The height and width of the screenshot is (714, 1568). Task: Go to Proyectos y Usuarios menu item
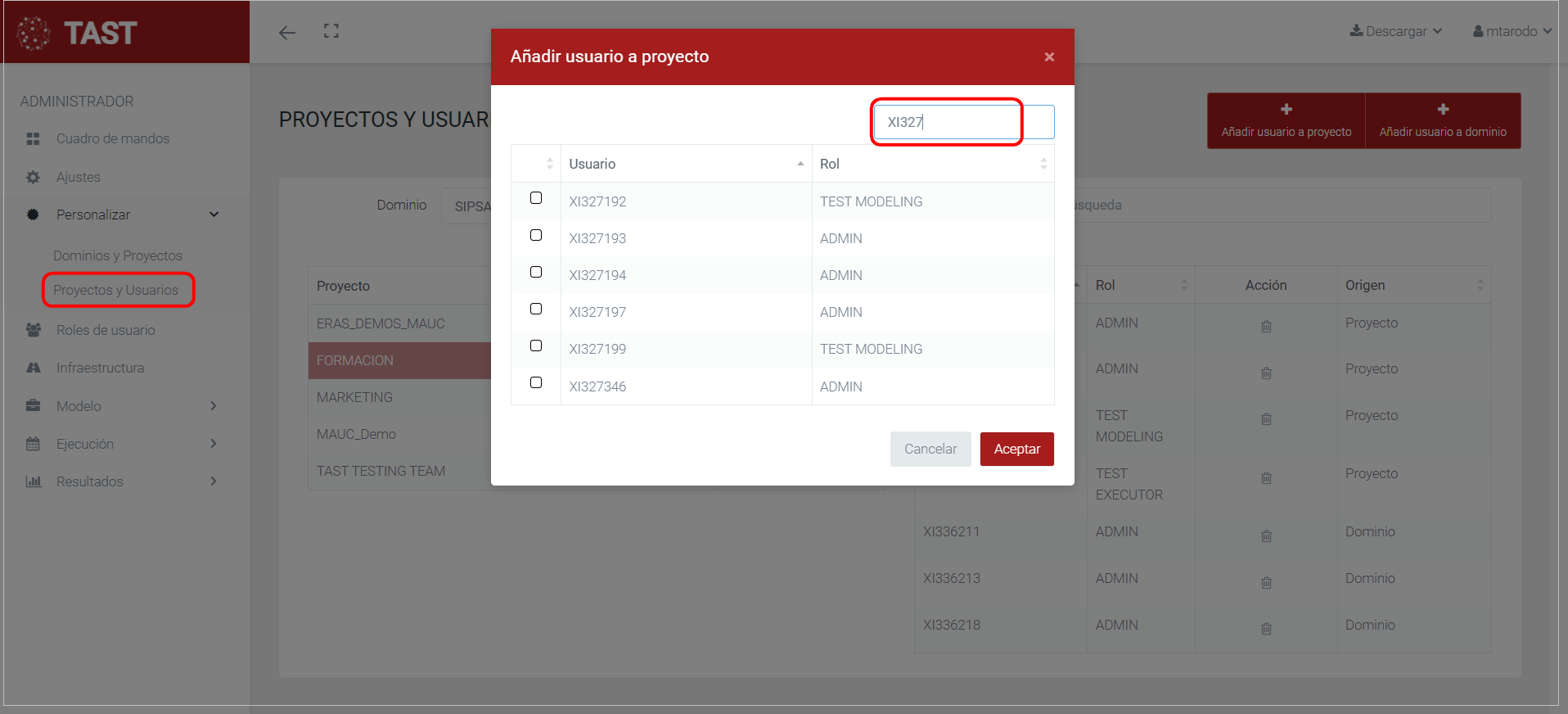pyautogui.click(x=115, y=290)
